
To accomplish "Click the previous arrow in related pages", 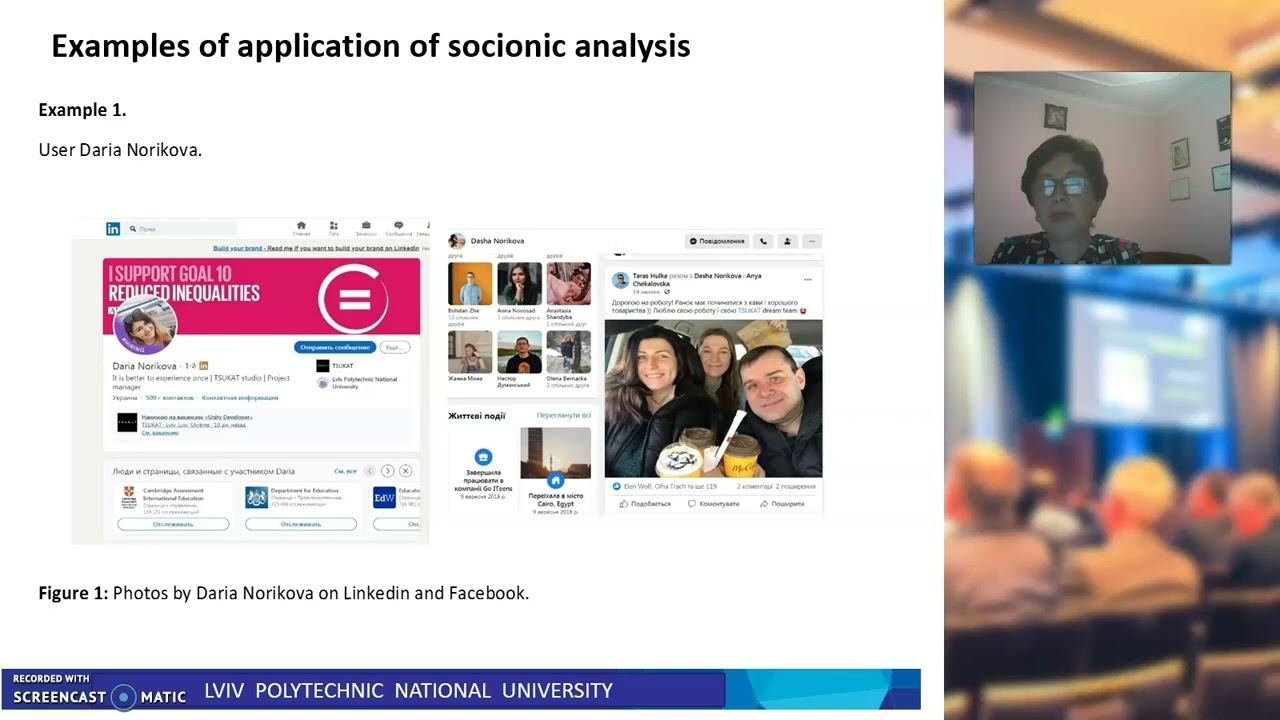I will pos(369,471).
